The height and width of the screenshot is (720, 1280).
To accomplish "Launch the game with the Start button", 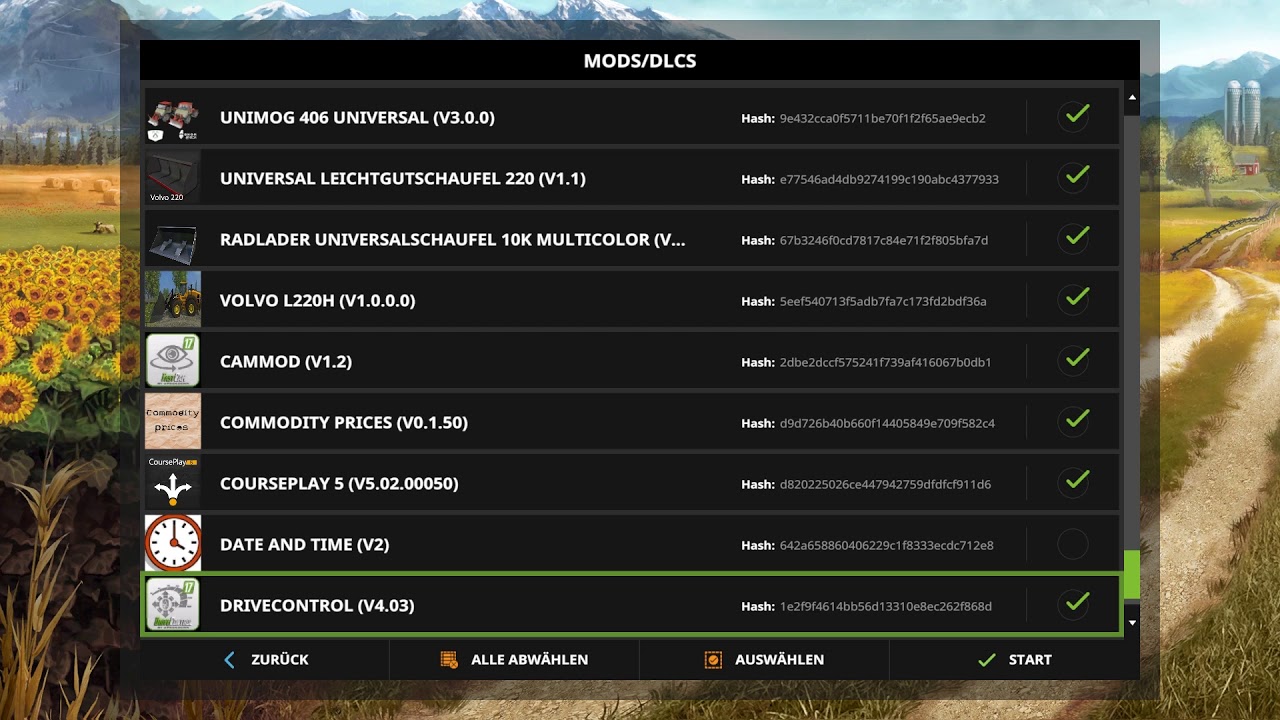I will pos(1014,660).
